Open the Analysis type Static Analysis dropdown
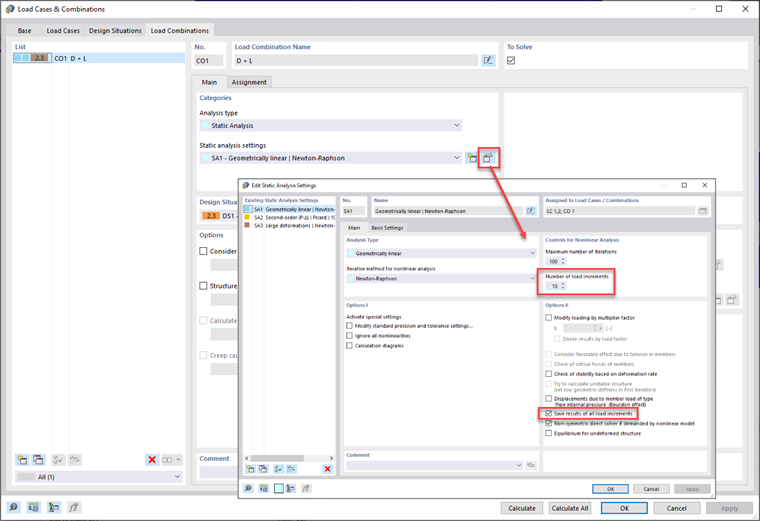Image resolution: width=760 pixels, height=521 pixels. pos(331,126)
